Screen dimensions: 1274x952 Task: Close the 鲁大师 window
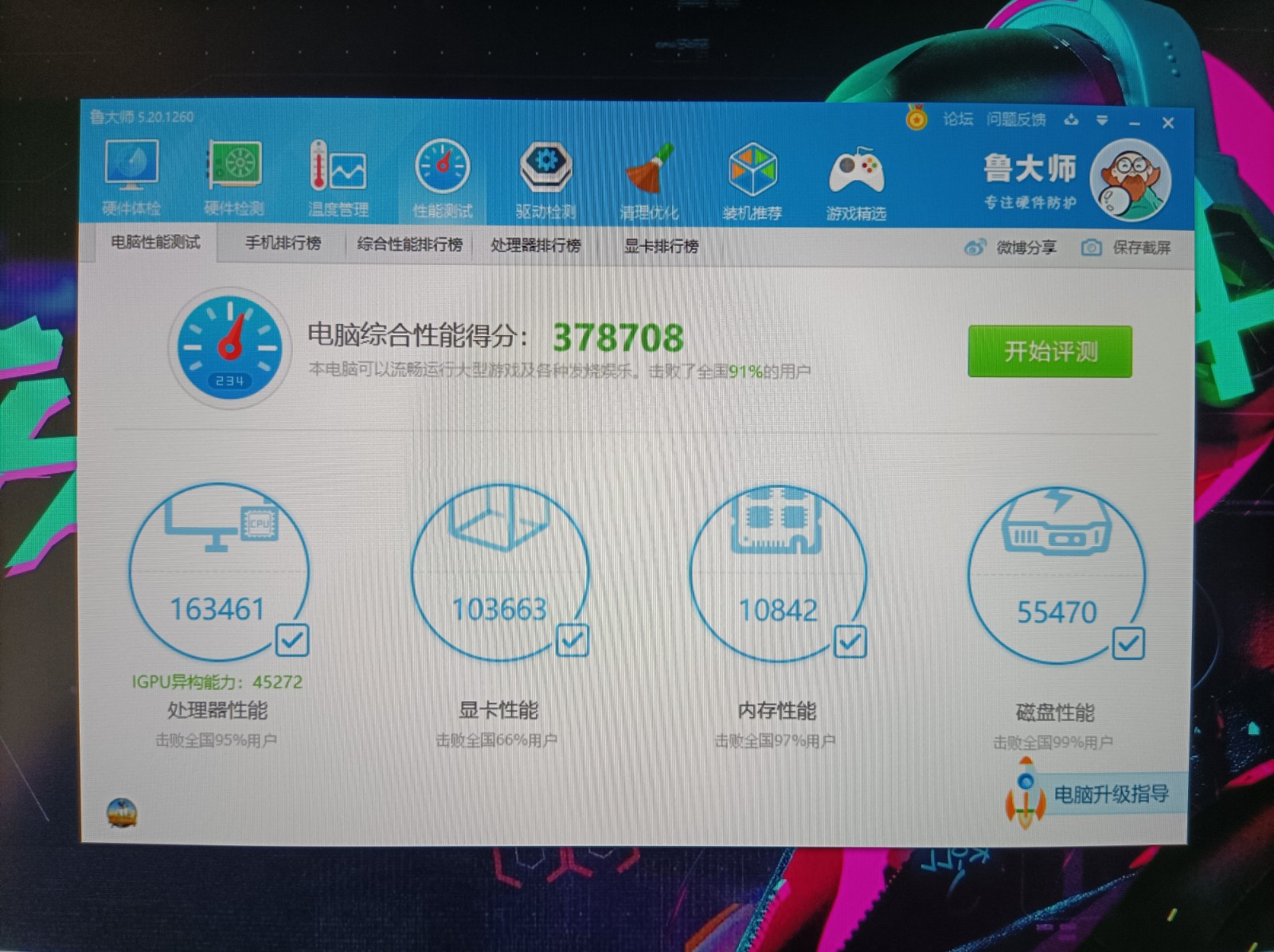pyautogui.click(x=1168, y=123)
